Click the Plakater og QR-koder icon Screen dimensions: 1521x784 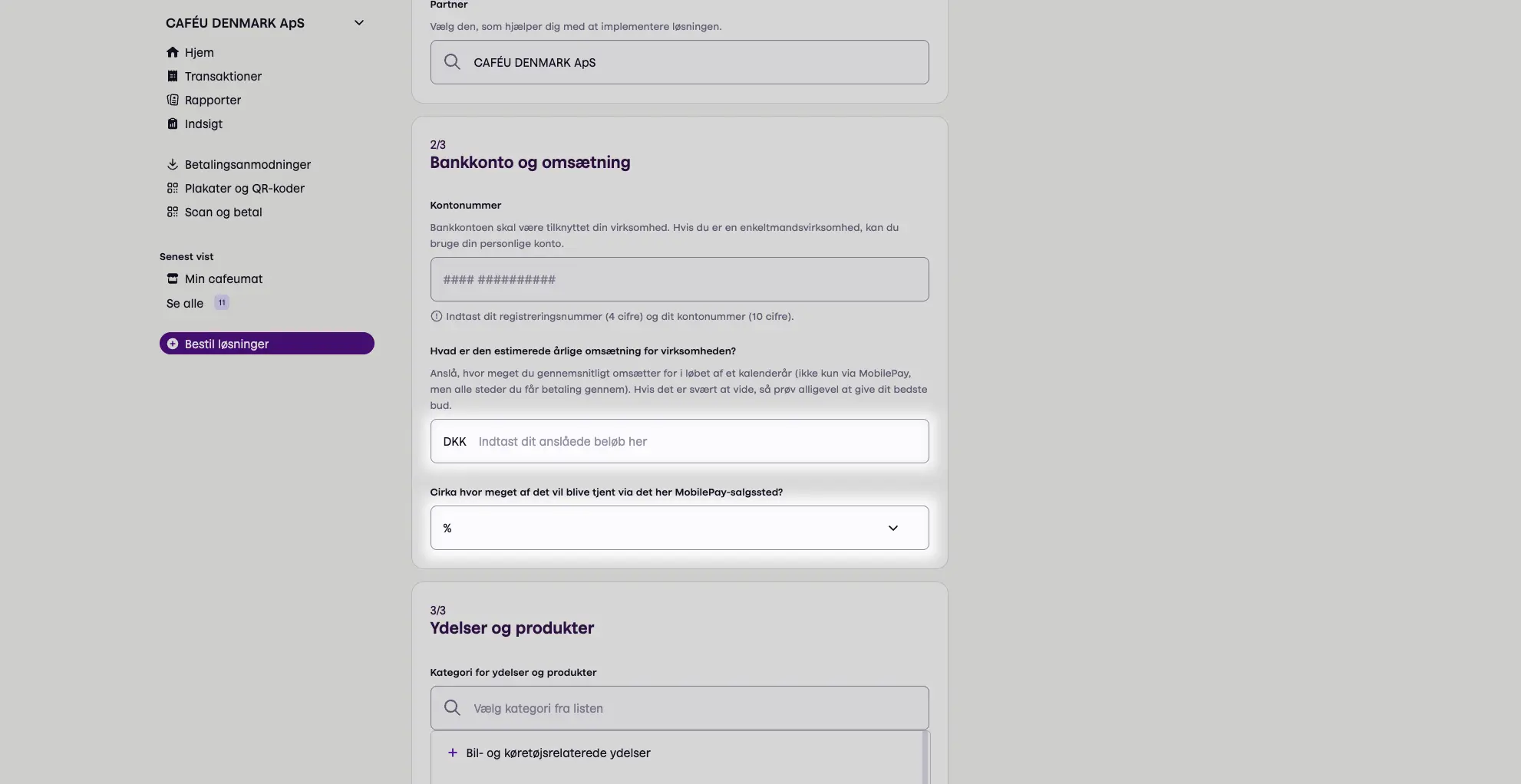pyautogui.click(x=173, y=188)
